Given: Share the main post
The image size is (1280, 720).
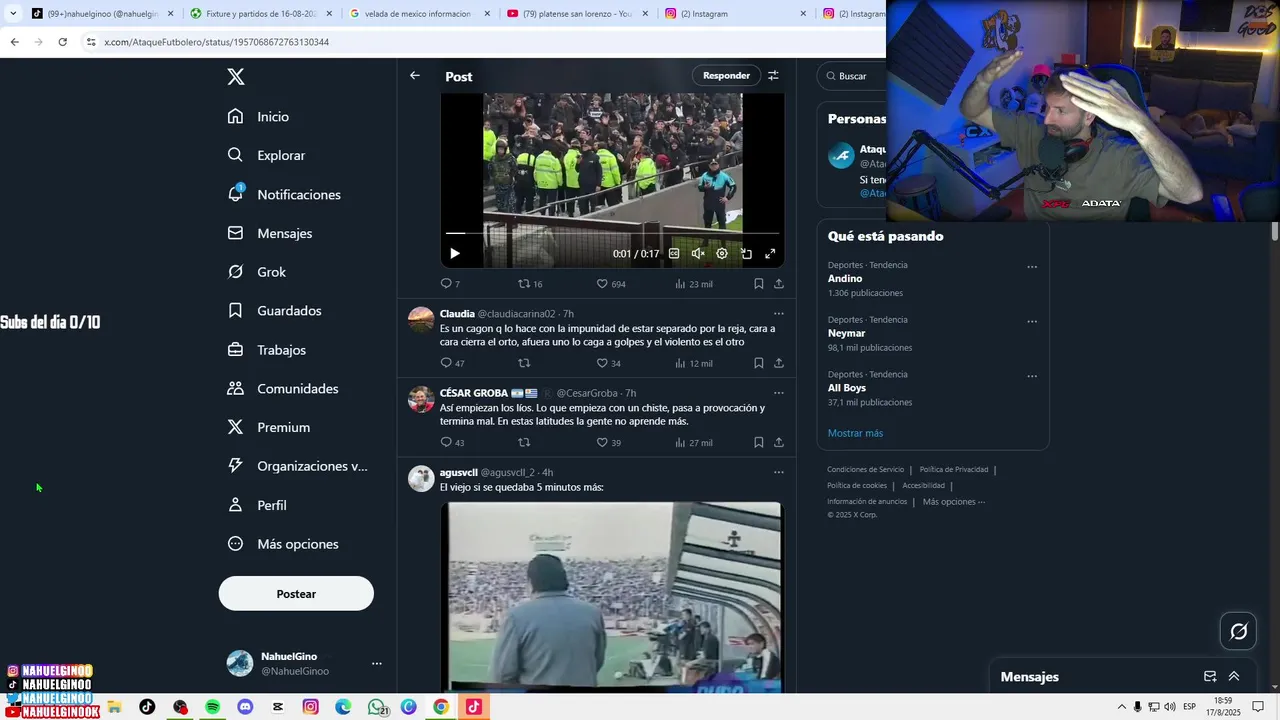Looking at the screenshot, I should (779, 284).
